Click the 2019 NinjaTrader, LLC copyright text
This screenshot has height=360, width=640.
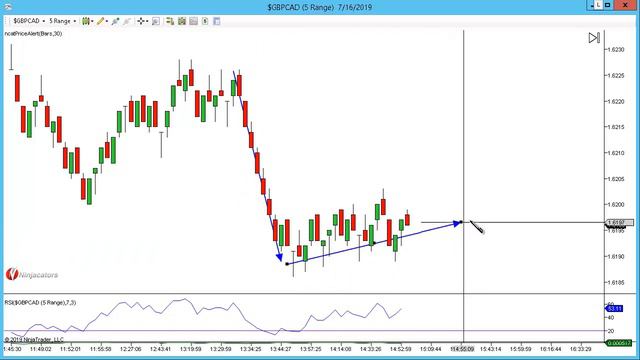pyautogui.click(x=34, y=340)
